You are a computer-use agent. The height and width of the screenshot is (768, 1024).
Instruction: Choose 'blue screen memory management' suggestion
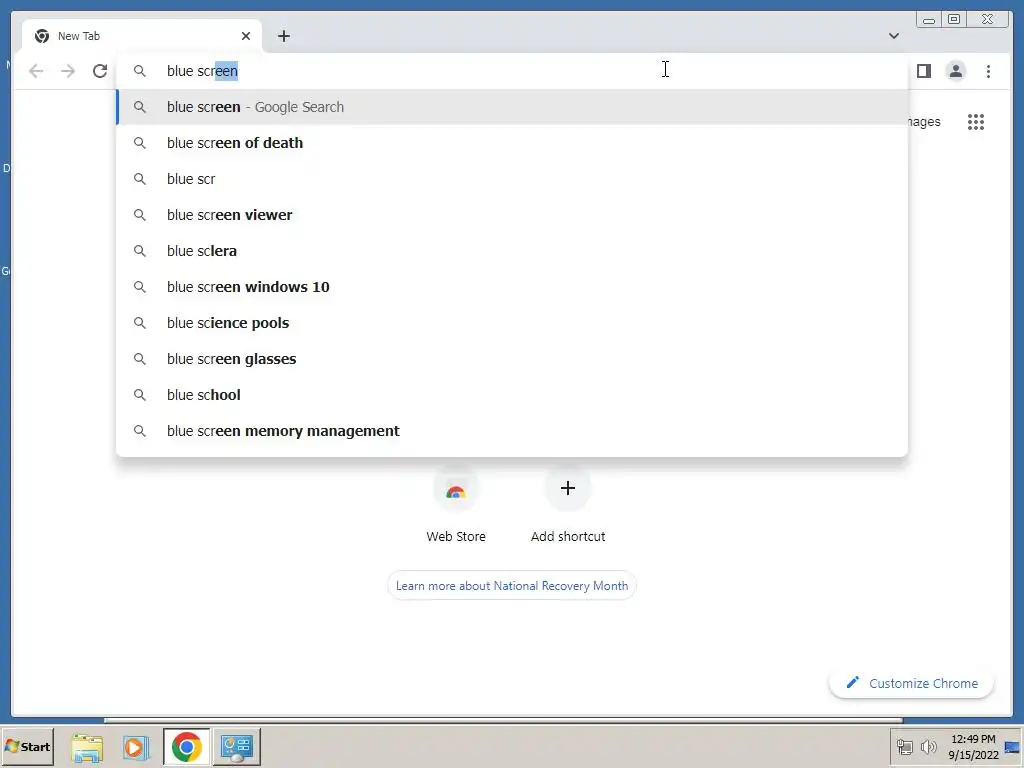512,431
